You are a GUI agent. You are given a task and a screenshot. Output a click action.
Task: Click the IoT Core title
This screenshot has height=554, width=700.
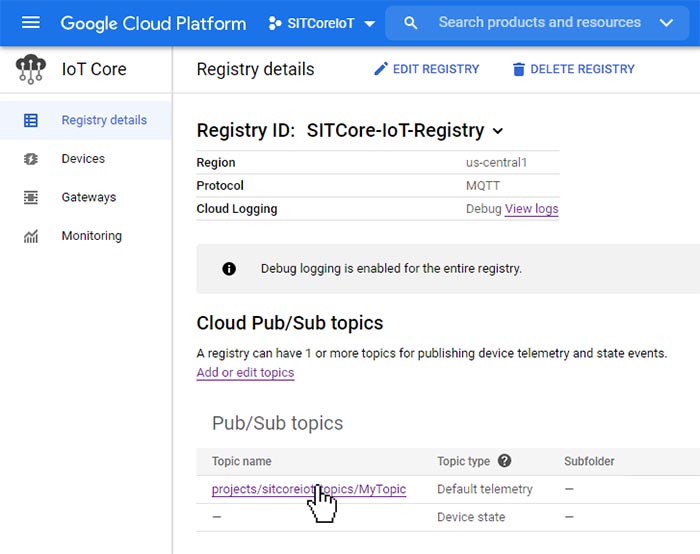pyautogui.click(x=94, y=69)
